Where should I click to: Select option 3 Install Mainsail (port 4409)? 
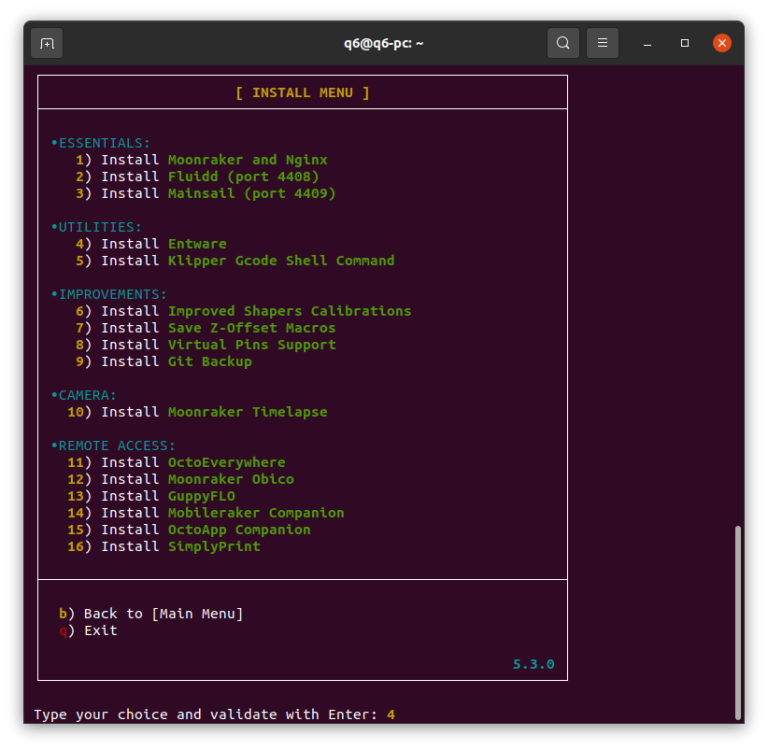(206, 194)
